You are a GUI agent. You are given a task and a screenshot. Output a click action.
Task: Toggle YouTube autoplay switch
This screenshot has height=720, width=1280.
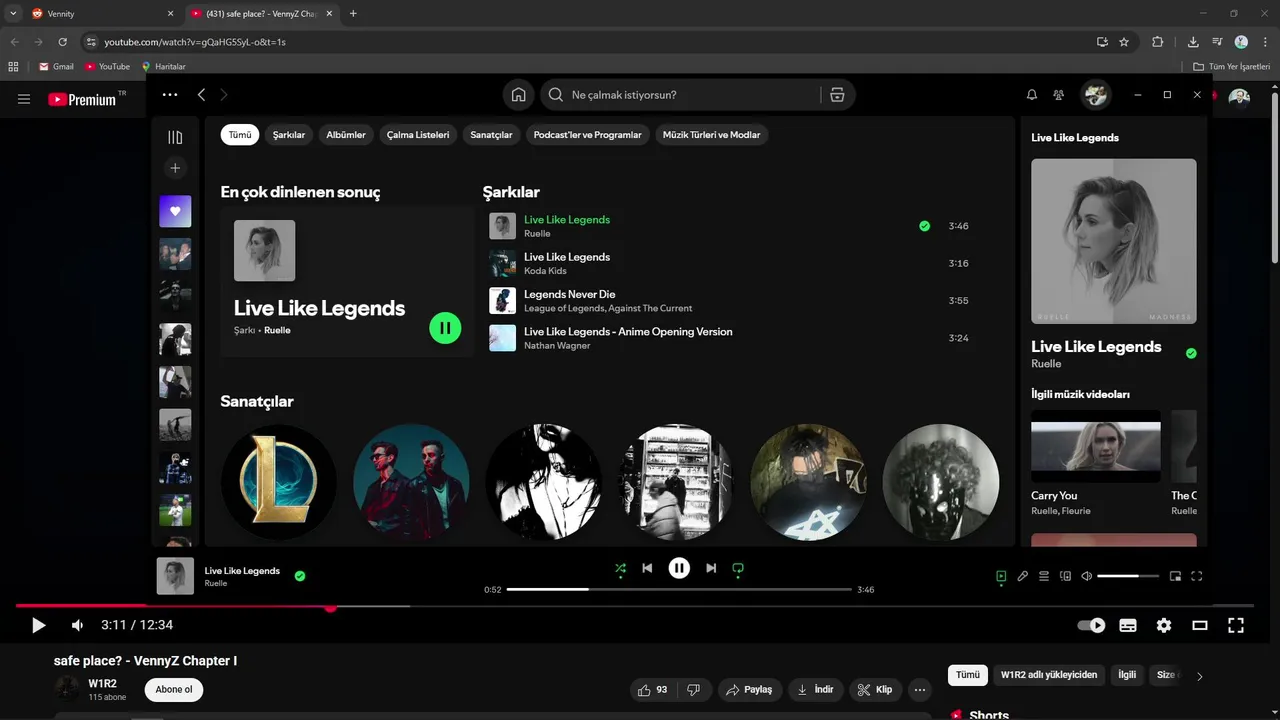coord(1091,625)
